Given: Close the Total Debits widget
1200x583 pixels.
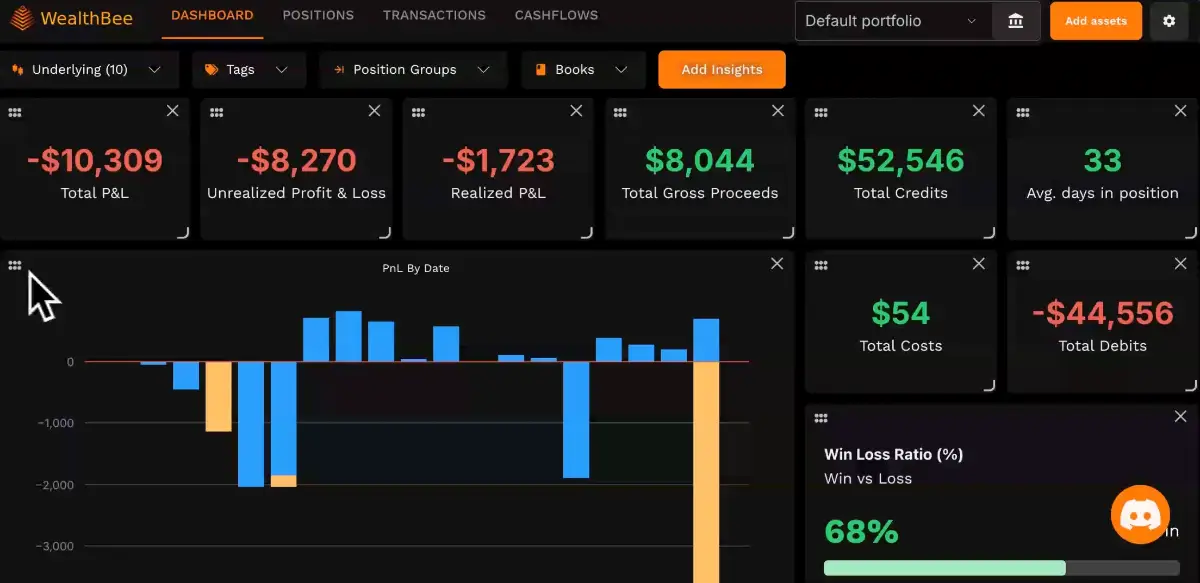Looking at the screenshot, I should pos(1180,264).
